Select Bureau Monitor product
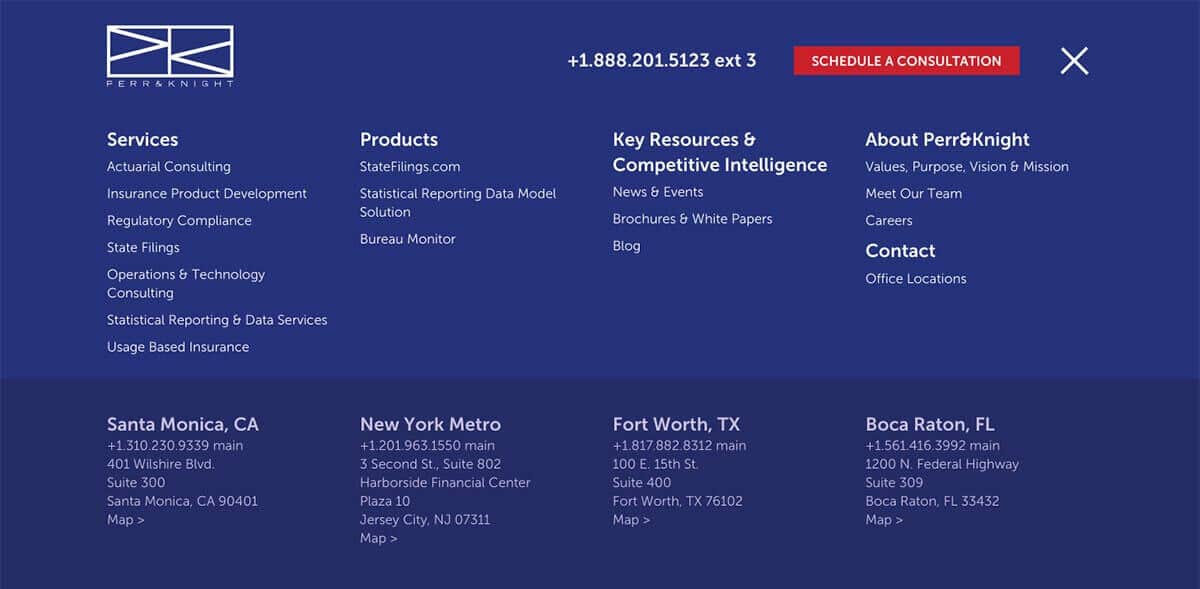The height and width of the screenshot is (589, 1200). [x=407, y=239]
